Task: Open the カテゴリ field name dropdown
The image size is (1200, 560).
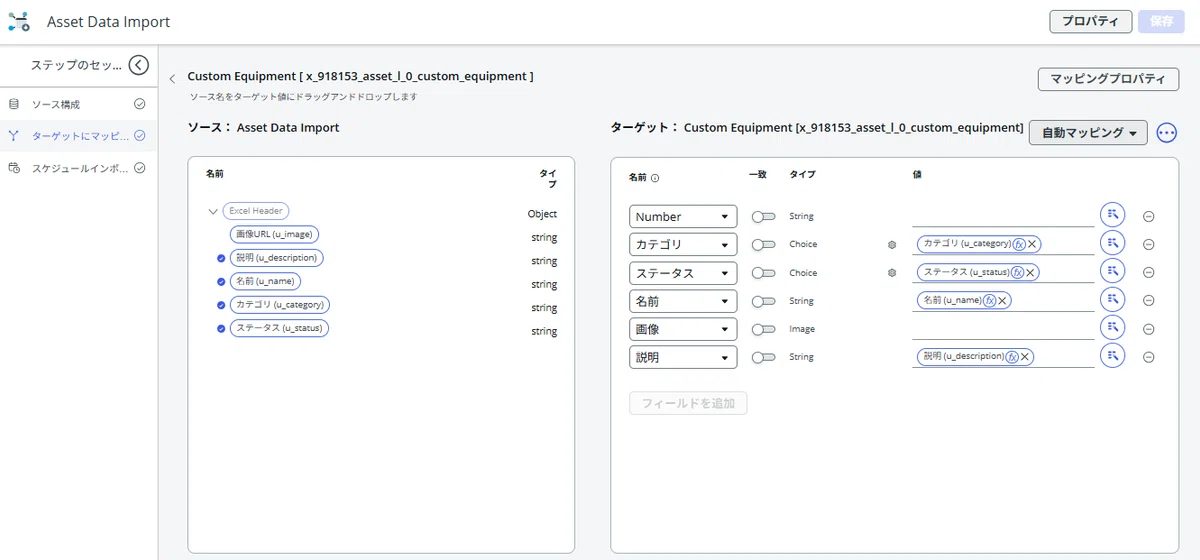Action: (683, 244)
